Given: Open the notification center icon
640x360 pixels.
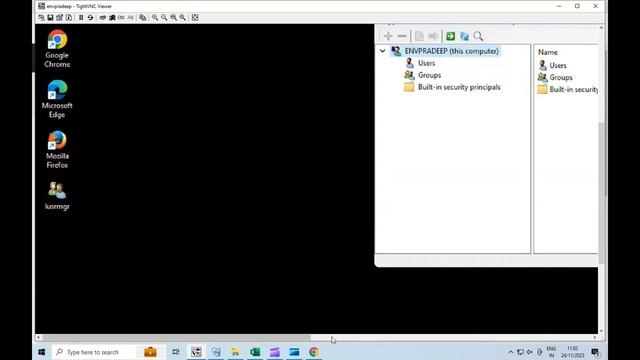Looking at the screenshot, I should coord(595,352).
